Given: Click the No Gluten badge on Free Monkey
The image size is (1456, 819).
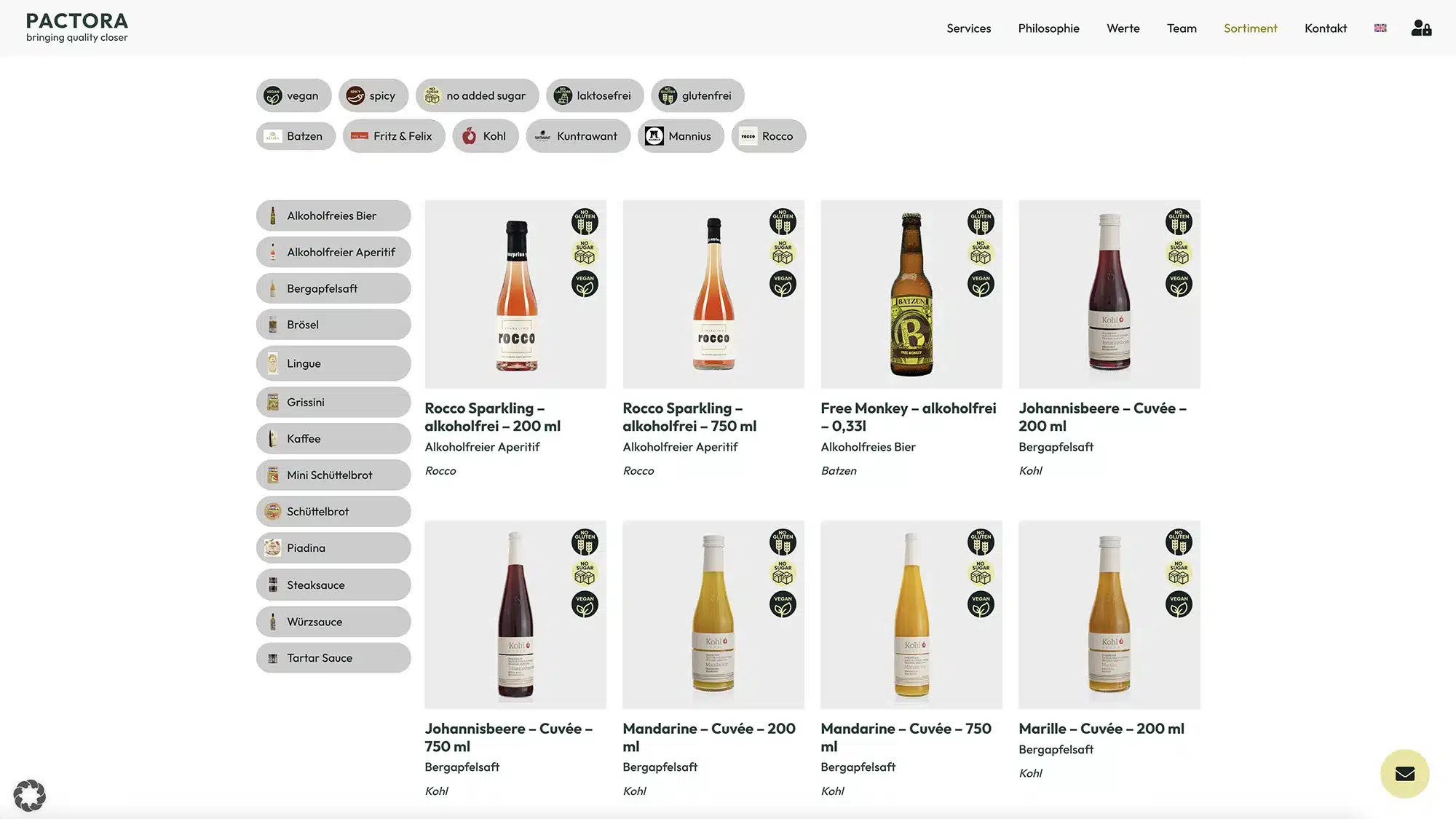Looking at the screenshot, I should [981, 221].
